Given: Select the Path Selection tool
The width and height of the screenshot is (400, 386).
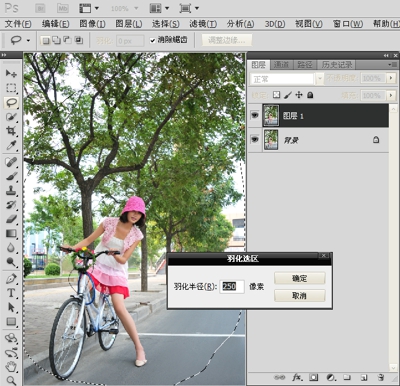Looking at the screenshot, I should (11, 307).
